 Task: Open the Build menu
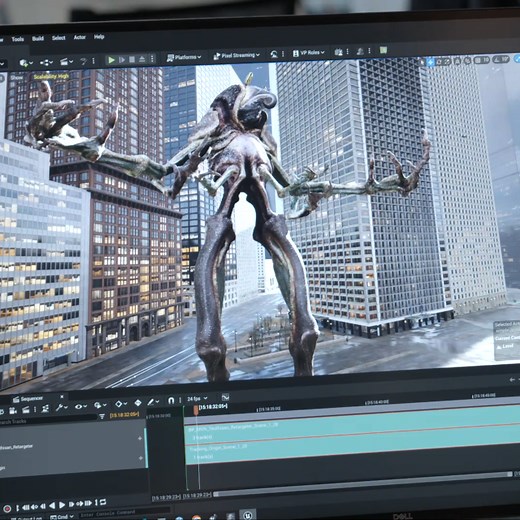(38, 39)
